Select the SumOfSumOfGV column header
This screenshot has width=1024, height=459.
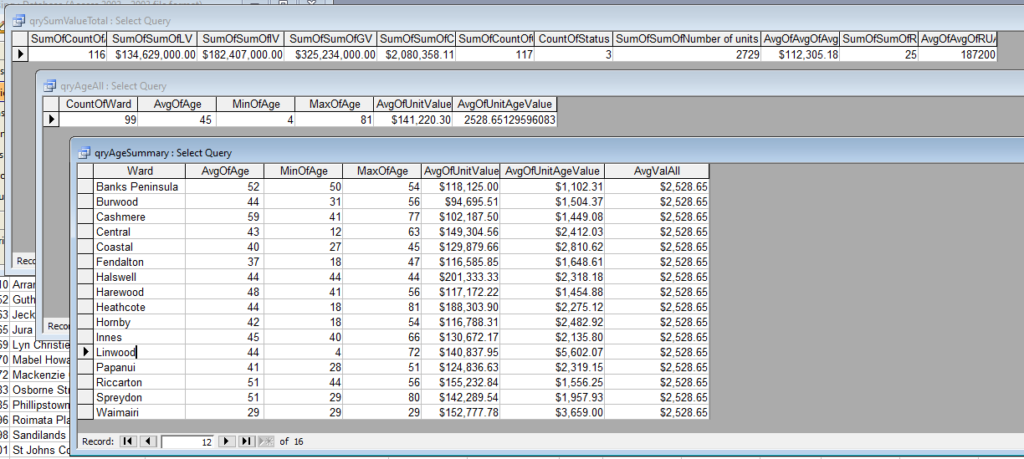tap(331, 39)
